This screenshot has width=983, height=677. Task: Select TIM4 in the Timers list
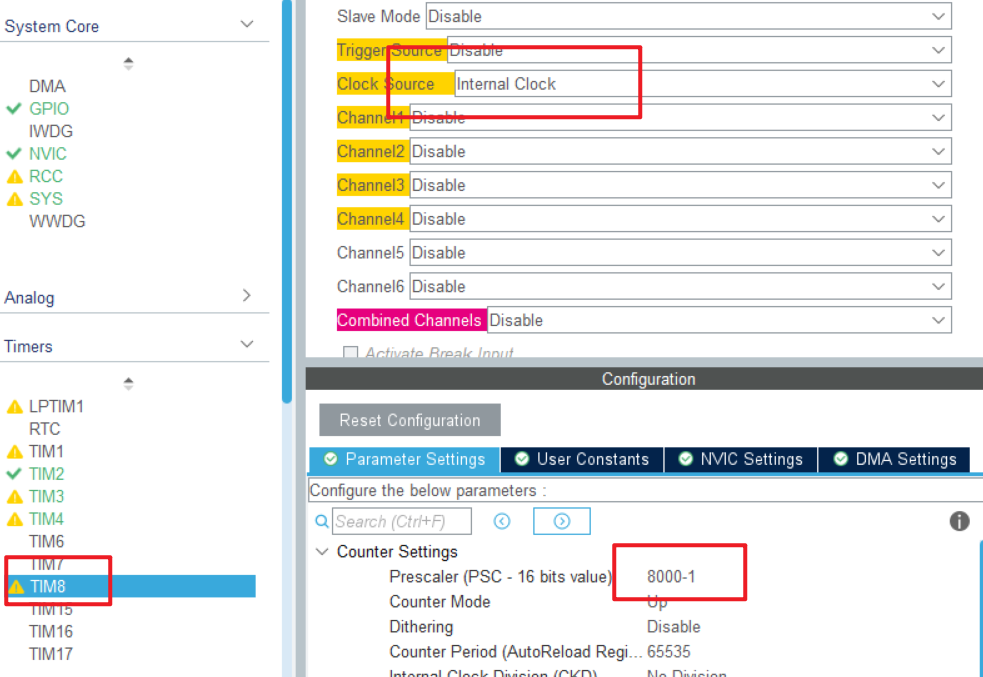pyautogui.click(x=46, y=519)
